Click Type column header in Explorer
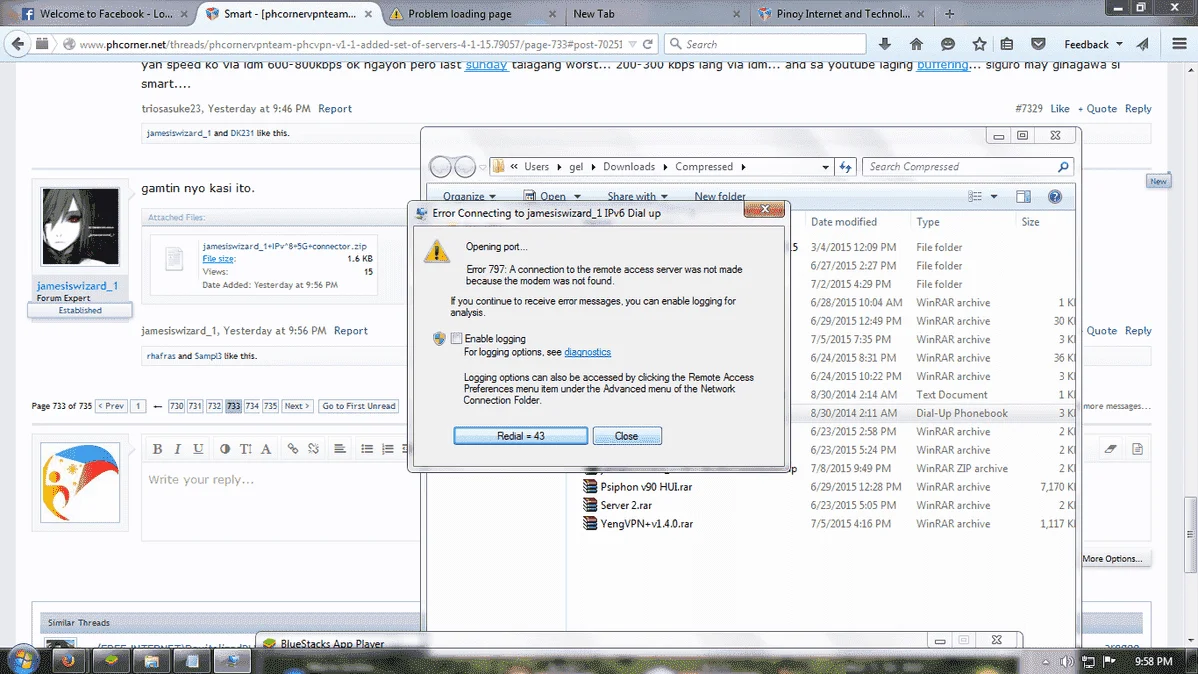Viewport: 1198px width, 674px height. (928, 222)
